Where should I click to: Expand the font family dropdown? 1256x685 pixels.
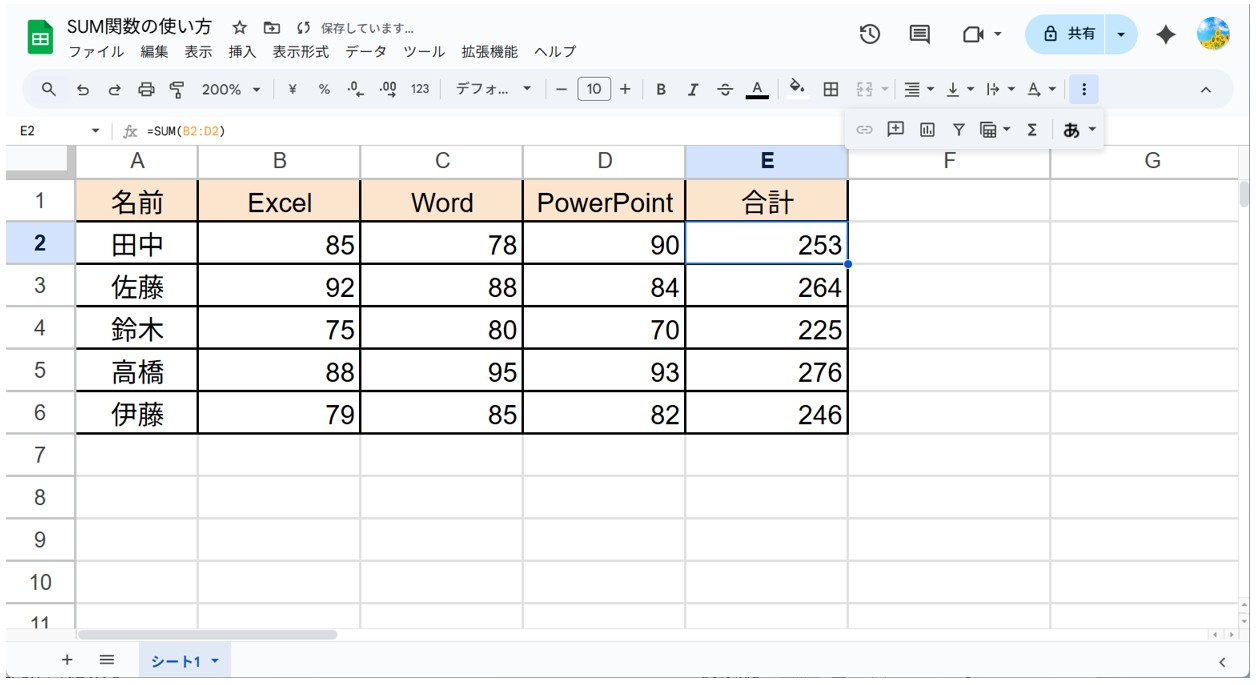pyautogui.click(x=494, y=90)
